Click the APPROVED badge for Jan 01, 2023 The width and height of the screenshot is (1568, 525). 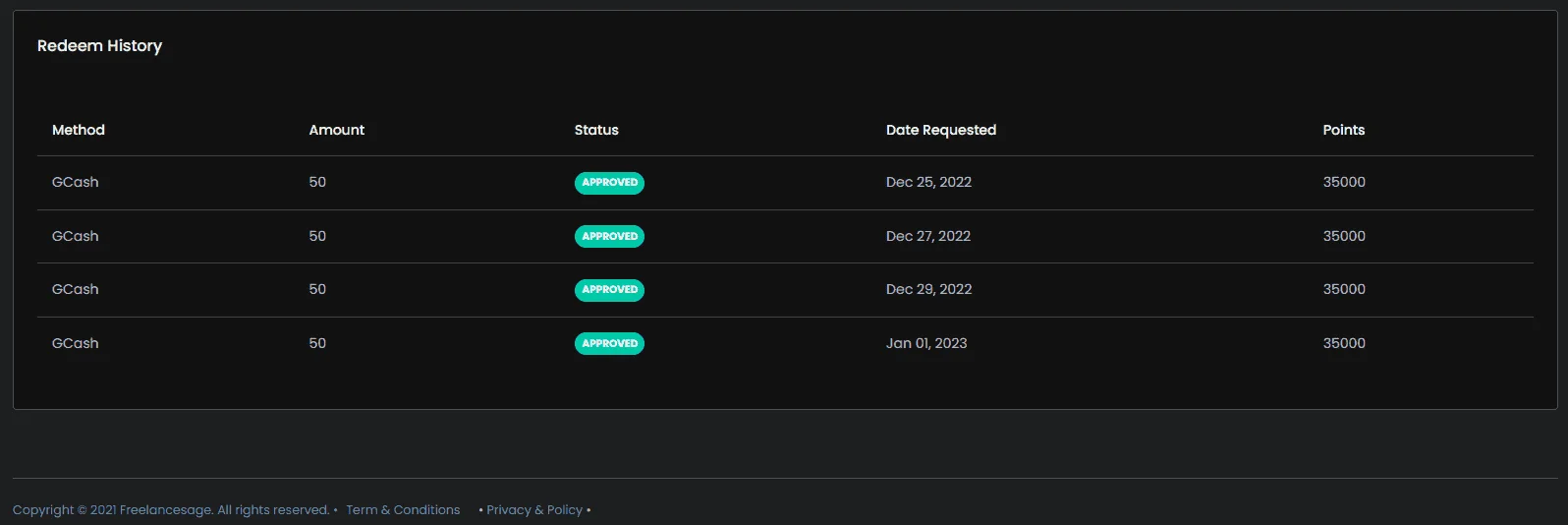pyautogui.click(x=609, y=344)
